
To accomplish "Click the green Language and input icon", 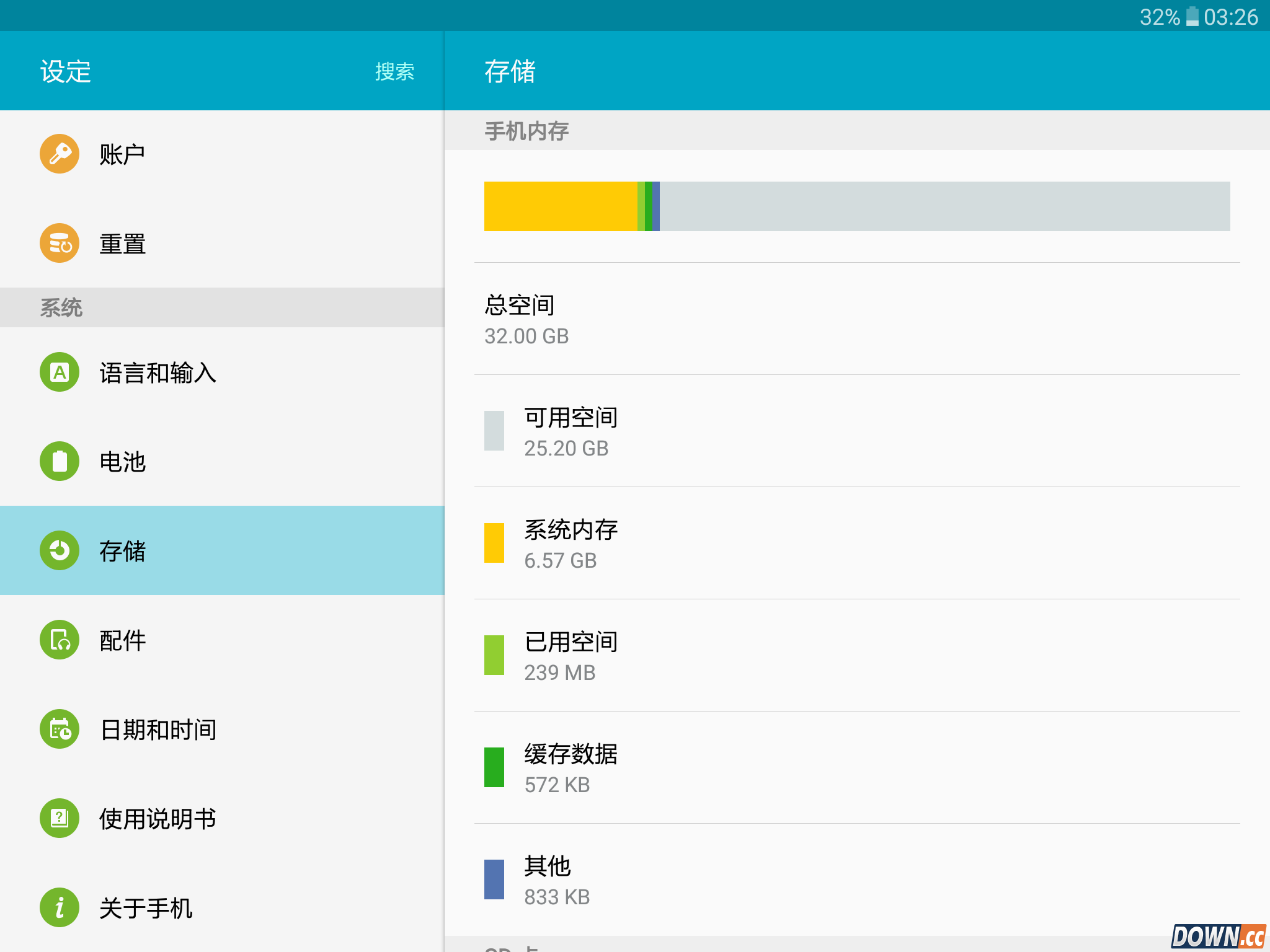I will pyautogui.click(x=60, y=372).
